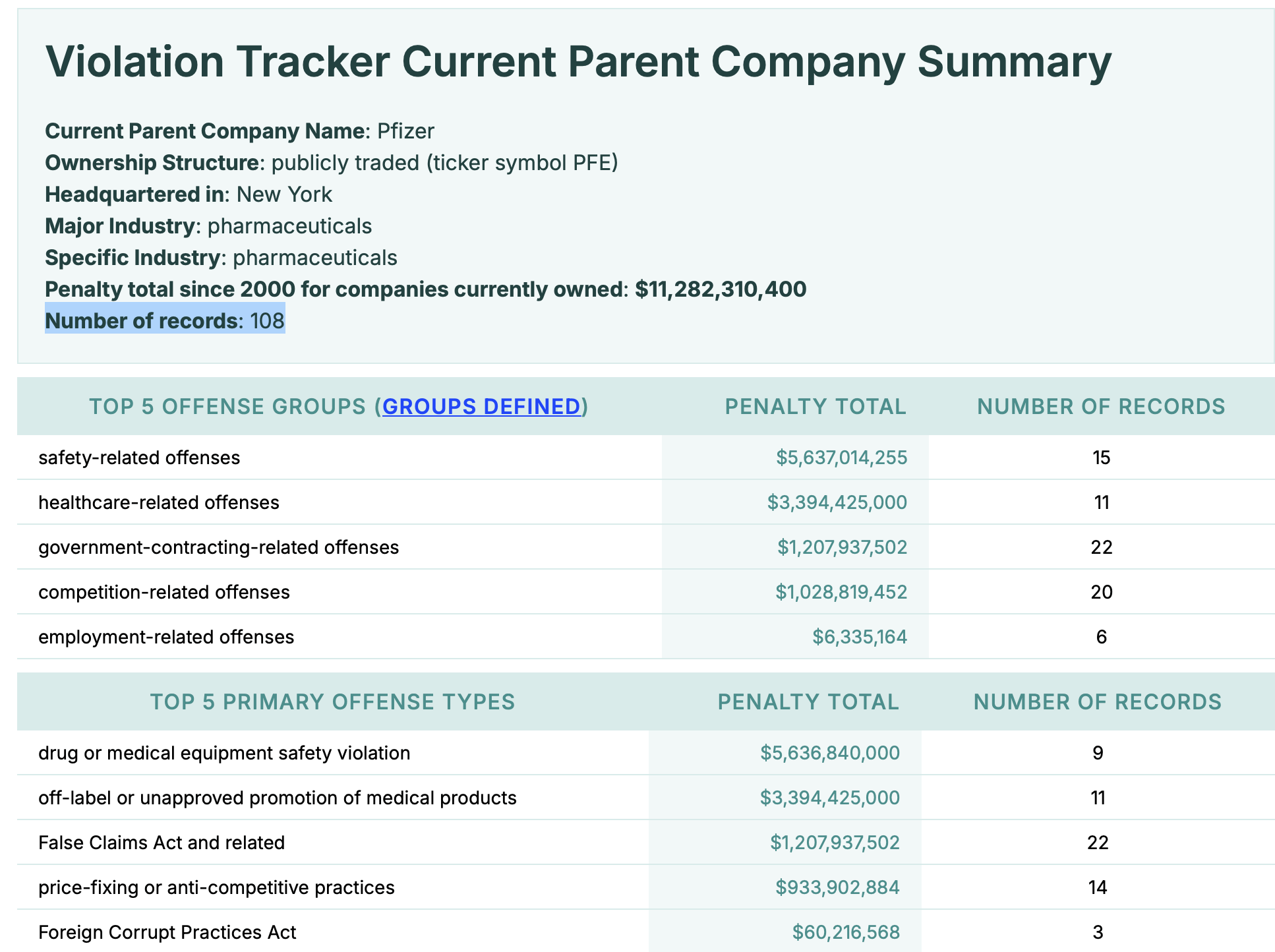This screenshot has width=1275, height=952.
Task: Click PENALTY TOTAL header in primary offense types table
Action: click(808, 701)
